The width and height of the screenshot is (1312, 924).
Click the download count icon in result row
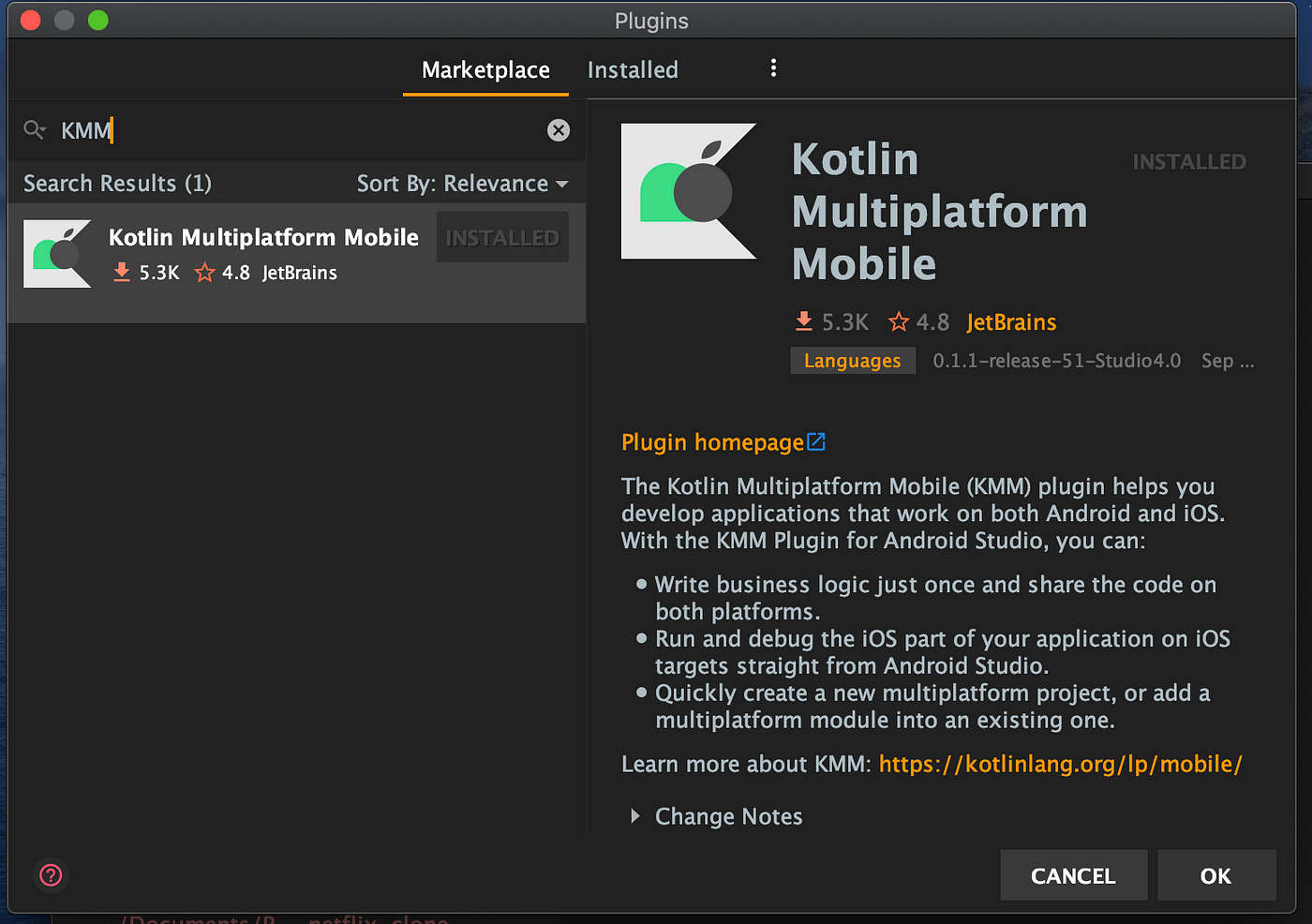point(122,273)
